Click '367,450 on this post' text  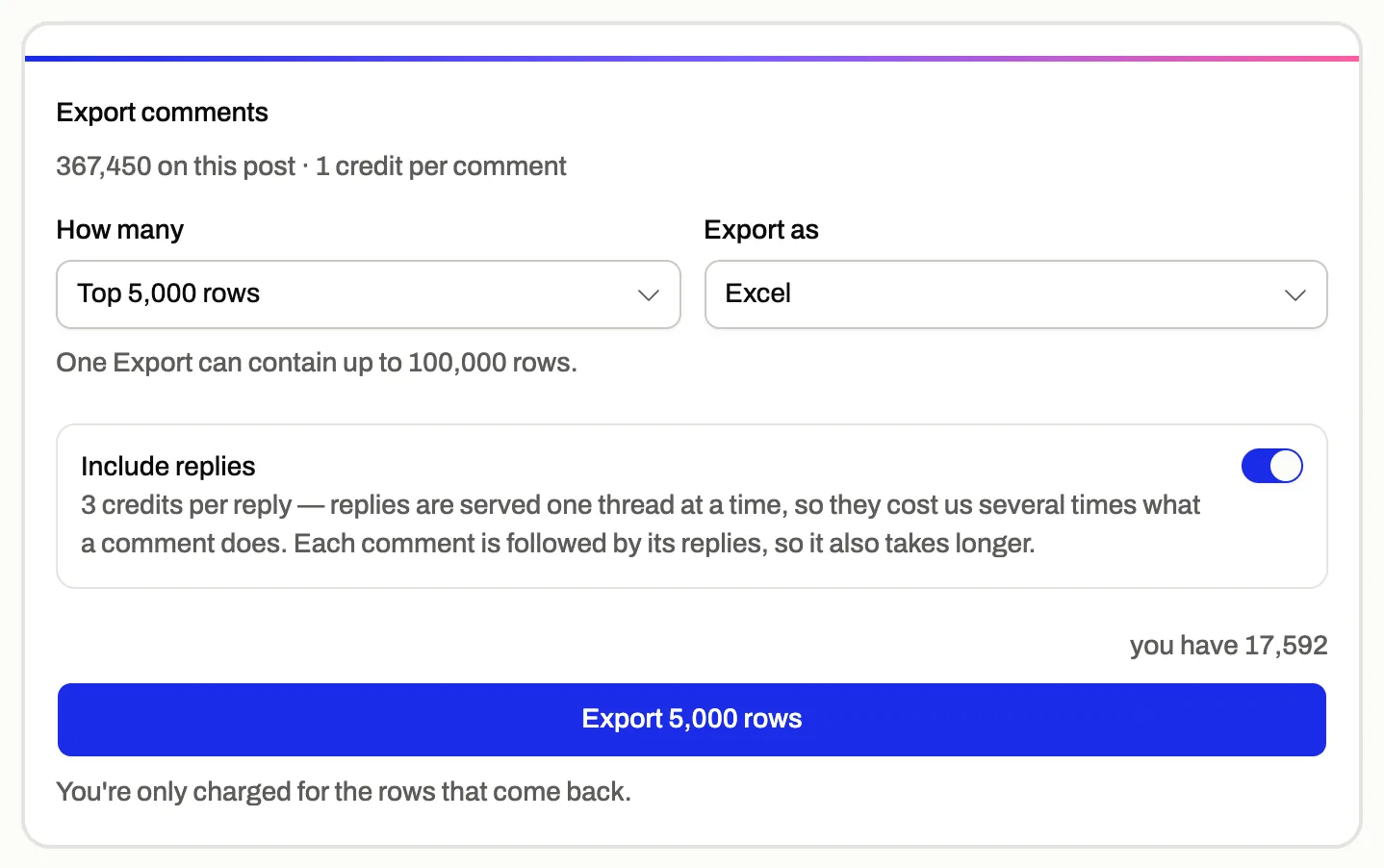[x=176, y=166]
